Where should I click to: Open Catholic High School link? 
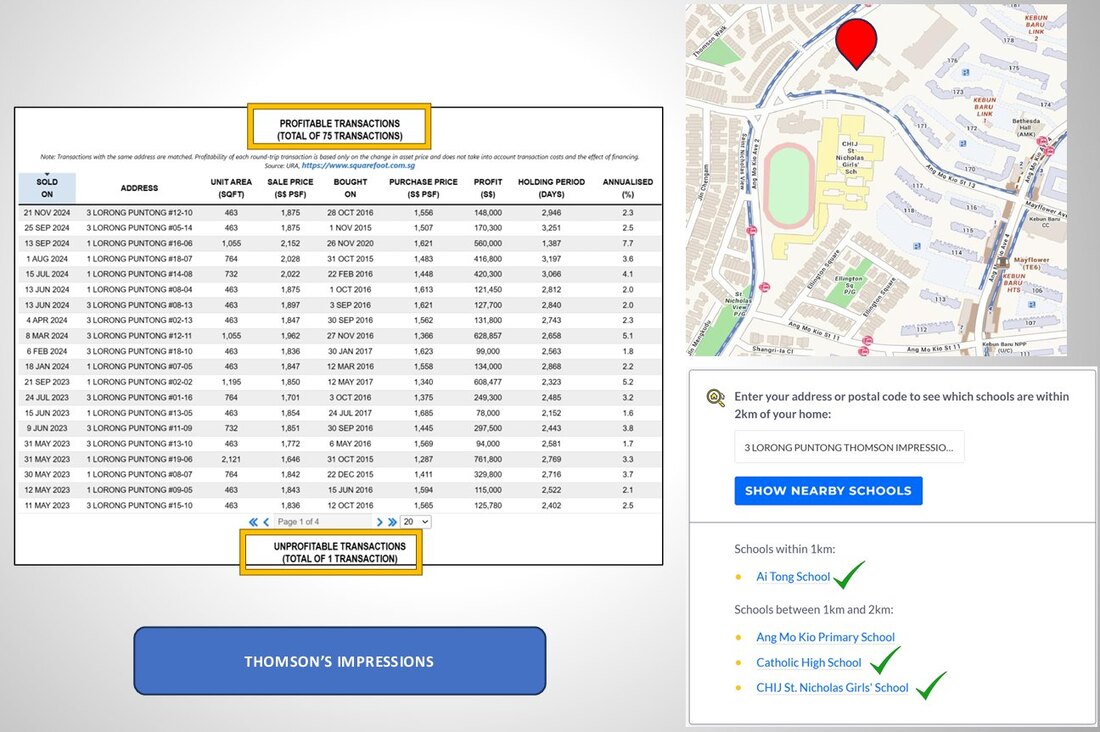(x=808, y=663)
